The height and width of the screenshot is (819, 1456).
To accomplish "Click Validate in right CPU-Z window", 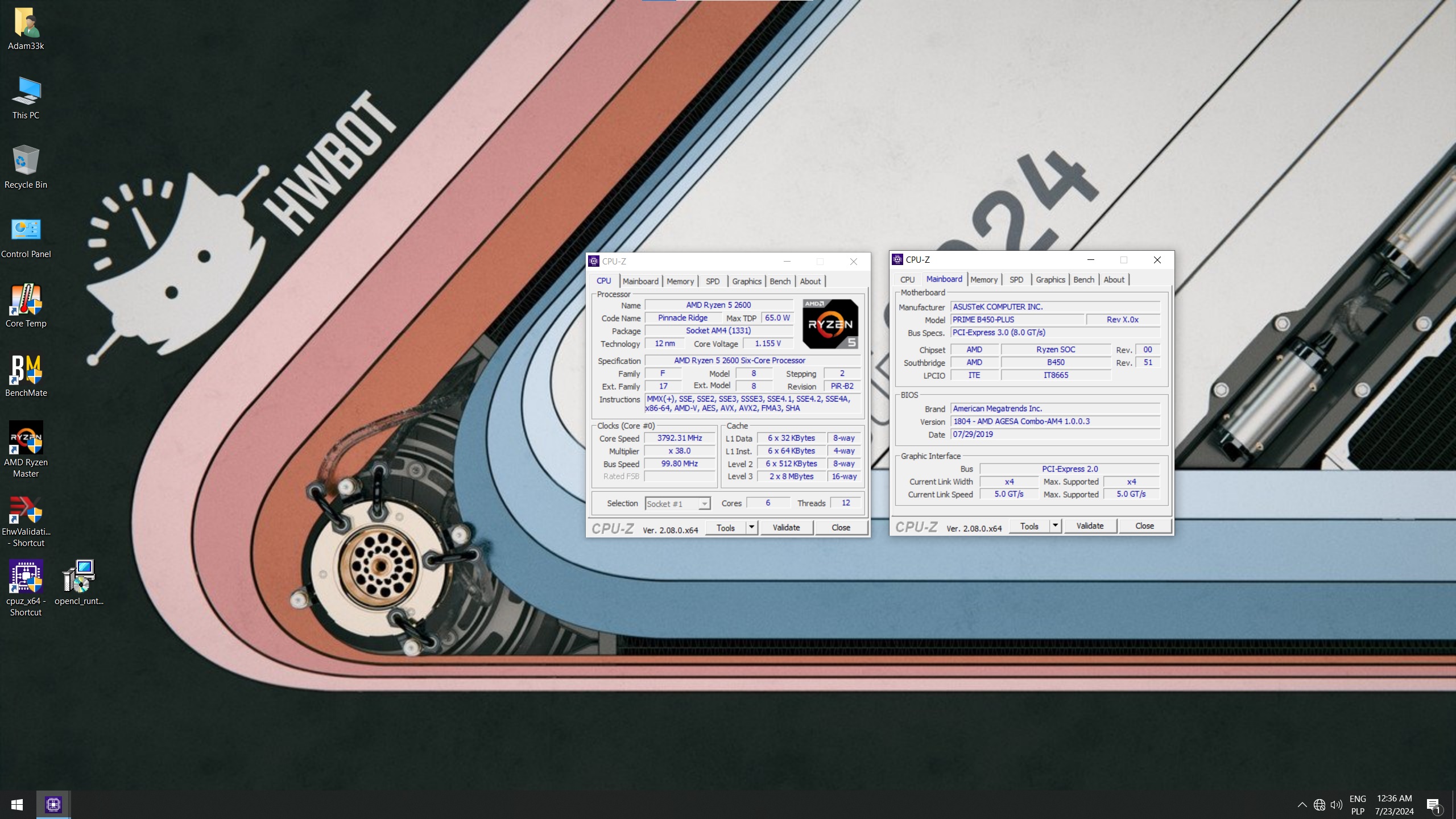I will pos(1090,526).
